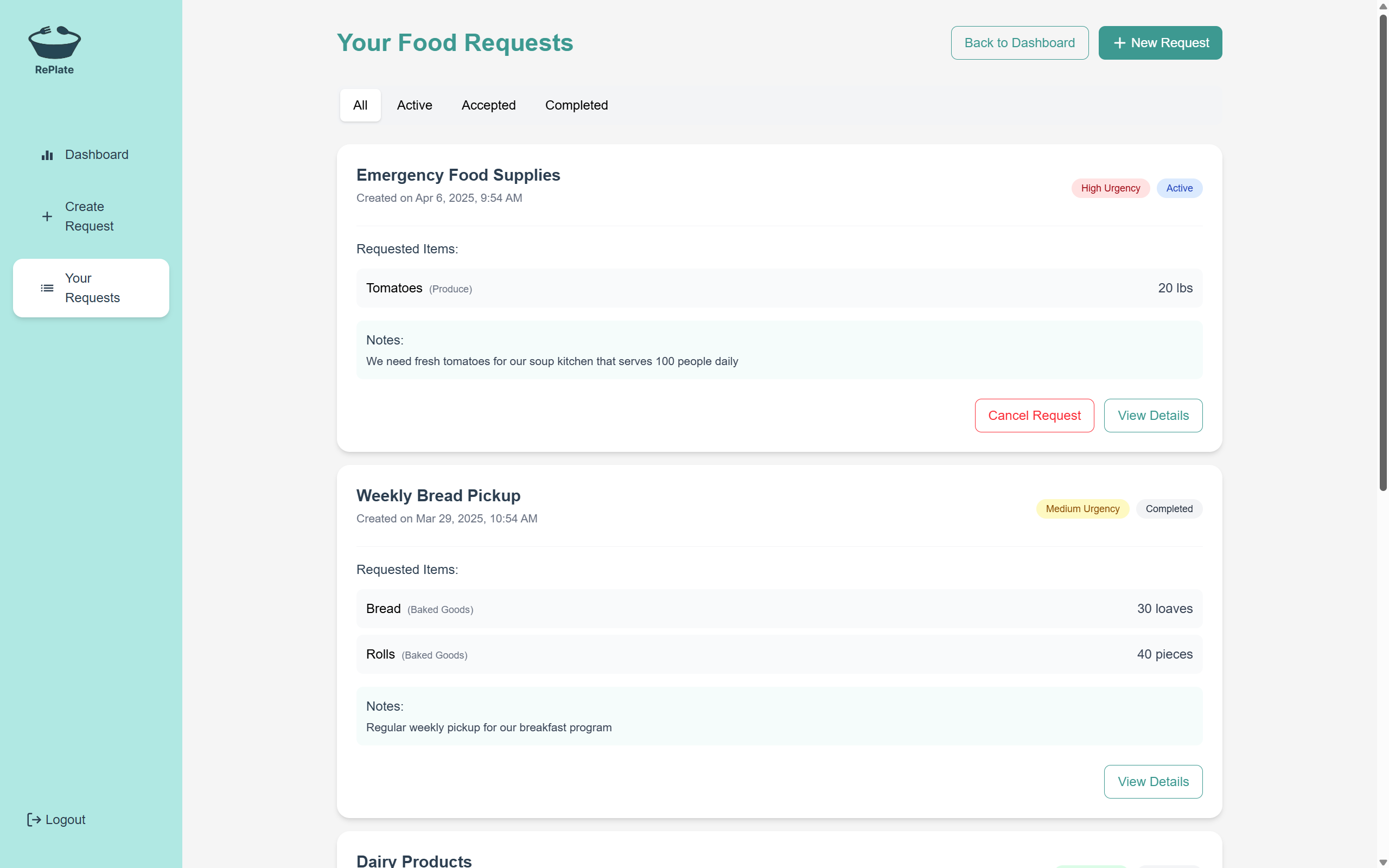Click scrollbar down arrow
1389x868 pixels.
pos(1382,862)
